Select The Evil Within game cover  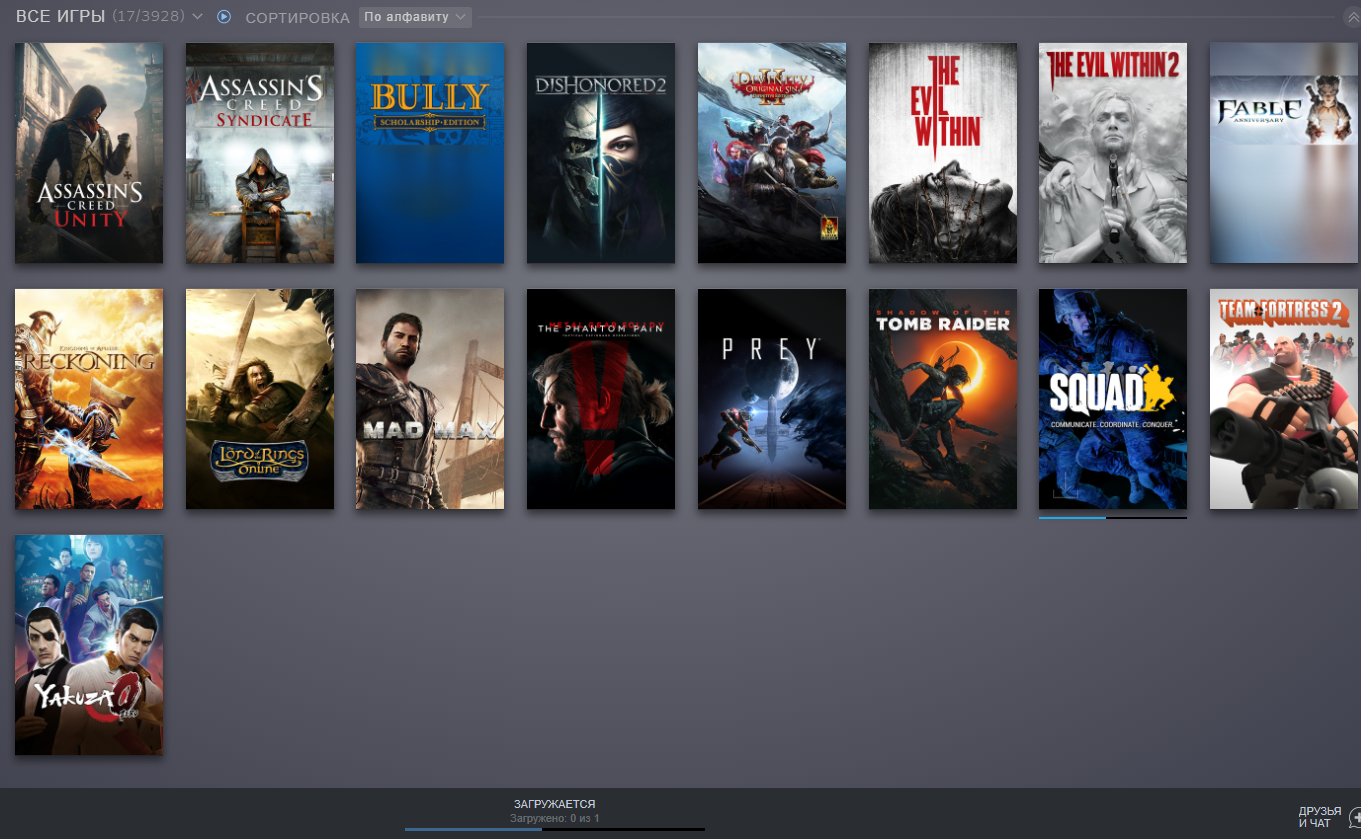943,153
